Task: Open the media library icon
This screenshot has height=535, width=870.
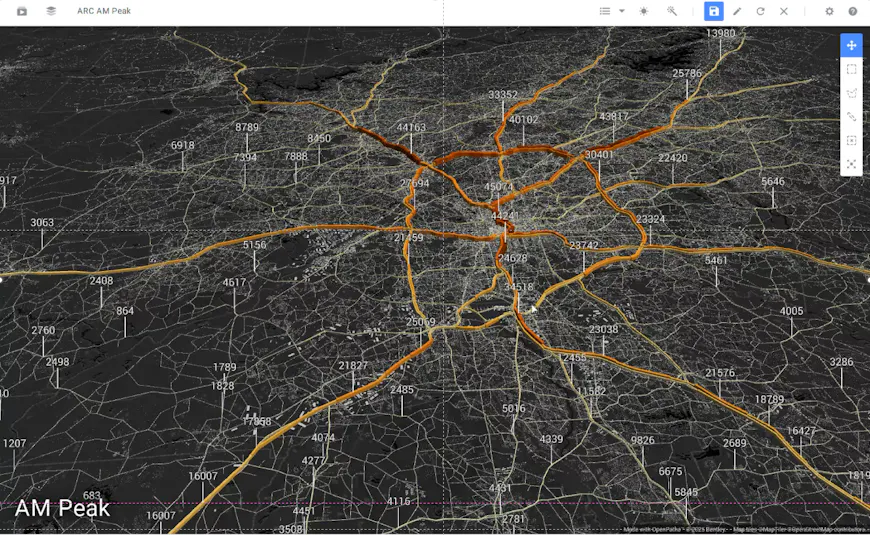Action: click(22, 11)
